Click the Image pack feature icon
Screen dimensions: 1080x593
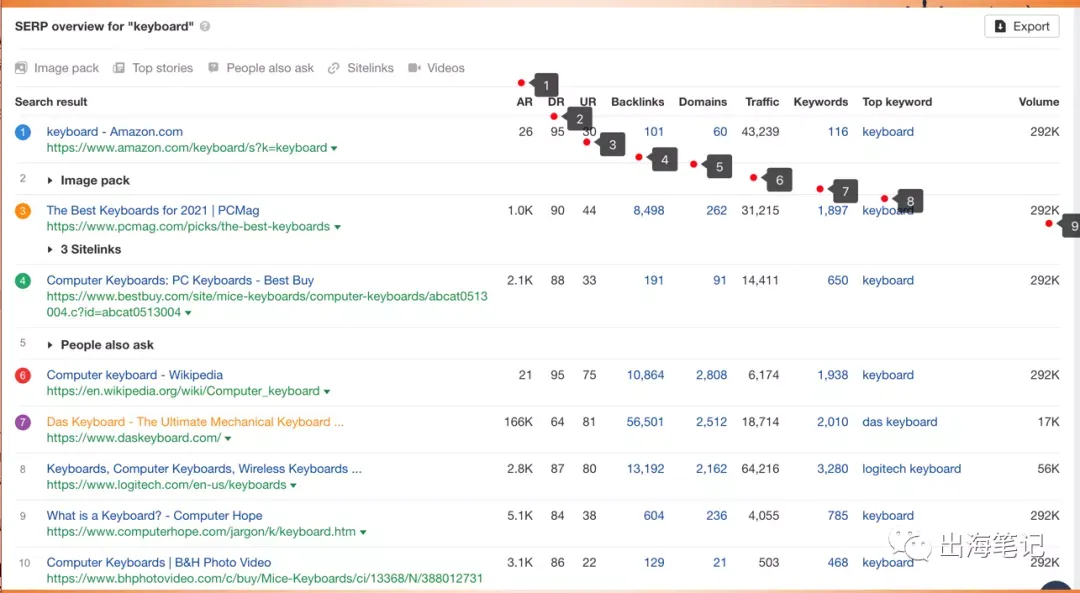tap(21, 68)
